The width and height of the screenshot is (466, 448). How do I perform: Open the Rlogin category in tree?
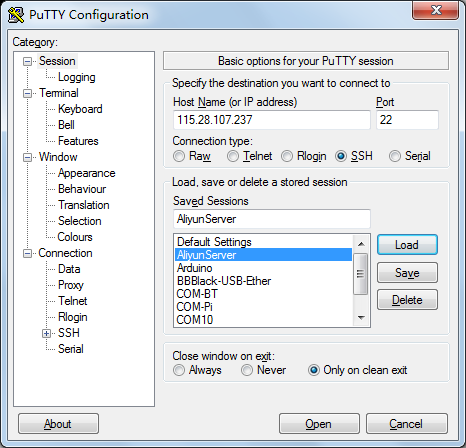pyautogui.click(x=73, y=317)
